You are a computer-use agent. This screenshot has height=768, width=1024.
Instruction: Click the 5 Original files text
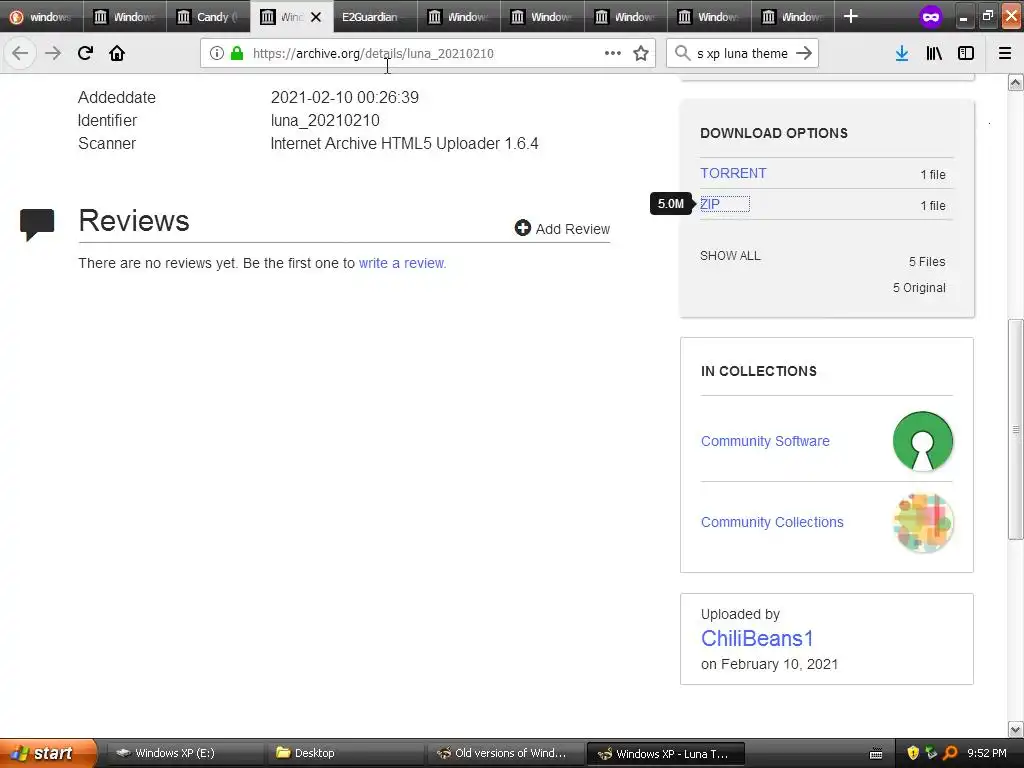919,287
